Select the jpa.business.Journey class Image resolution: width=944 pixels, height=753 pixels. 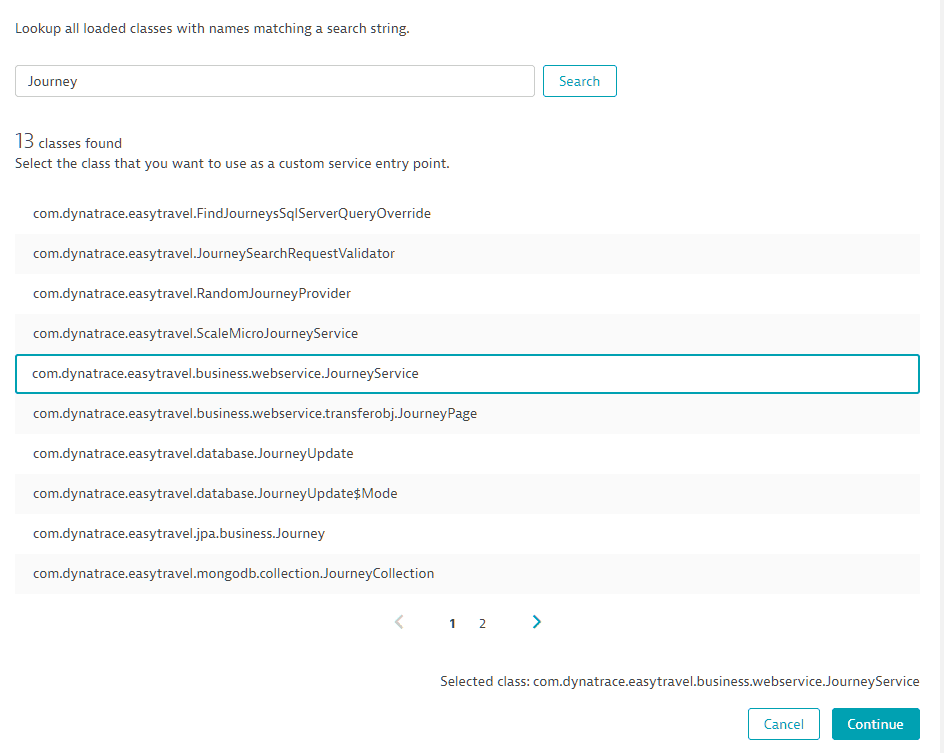tap(179, 533)
